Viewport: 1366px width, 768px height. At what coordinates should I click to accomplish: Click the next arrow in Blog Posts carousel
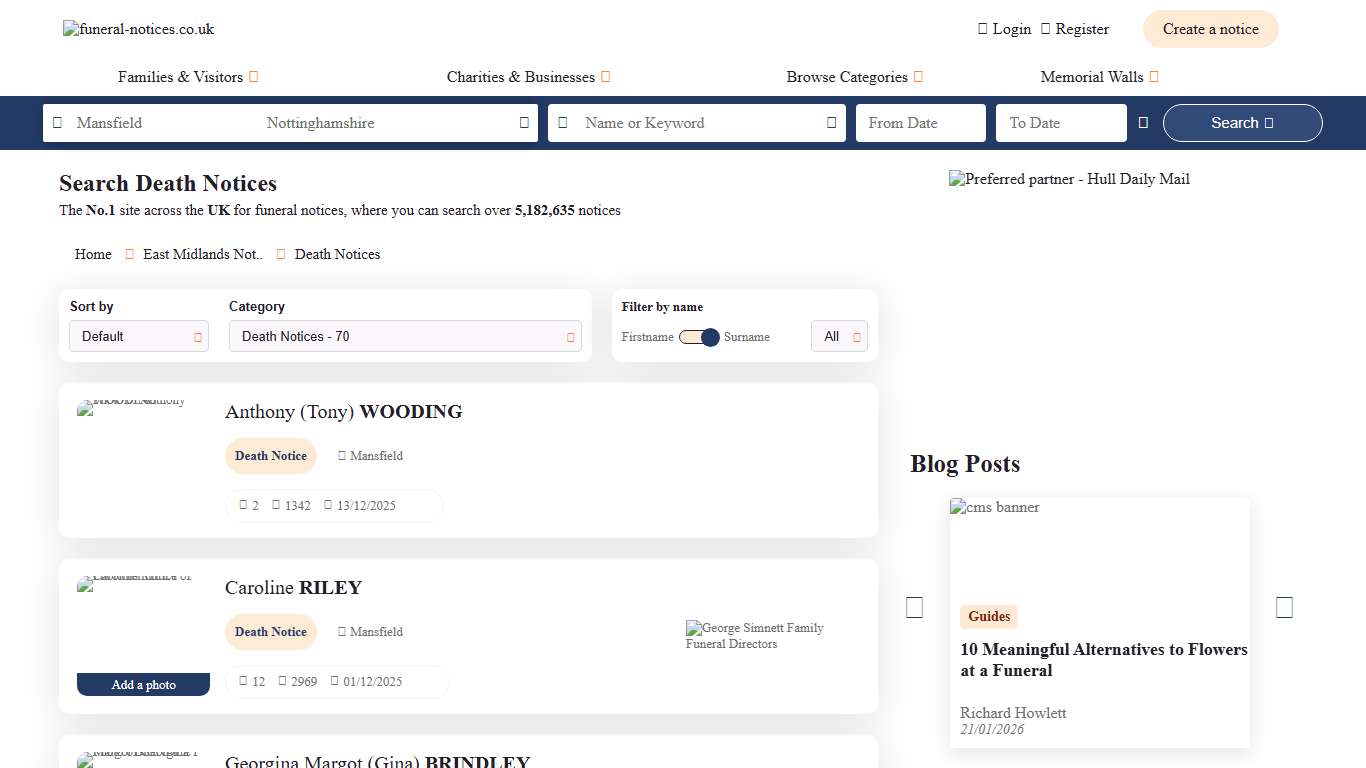click(x=1284, y=607)
